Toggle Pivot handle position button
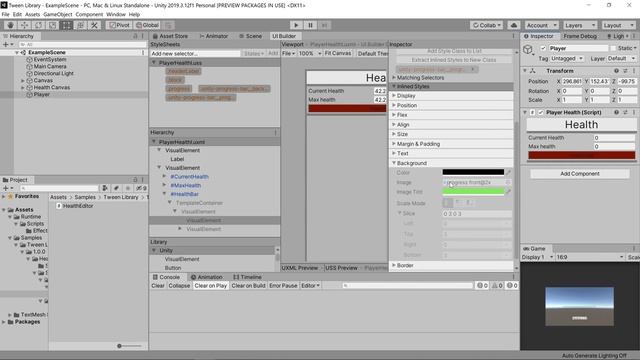This screenshot has width=640, height=360. [x=119, y=25]
